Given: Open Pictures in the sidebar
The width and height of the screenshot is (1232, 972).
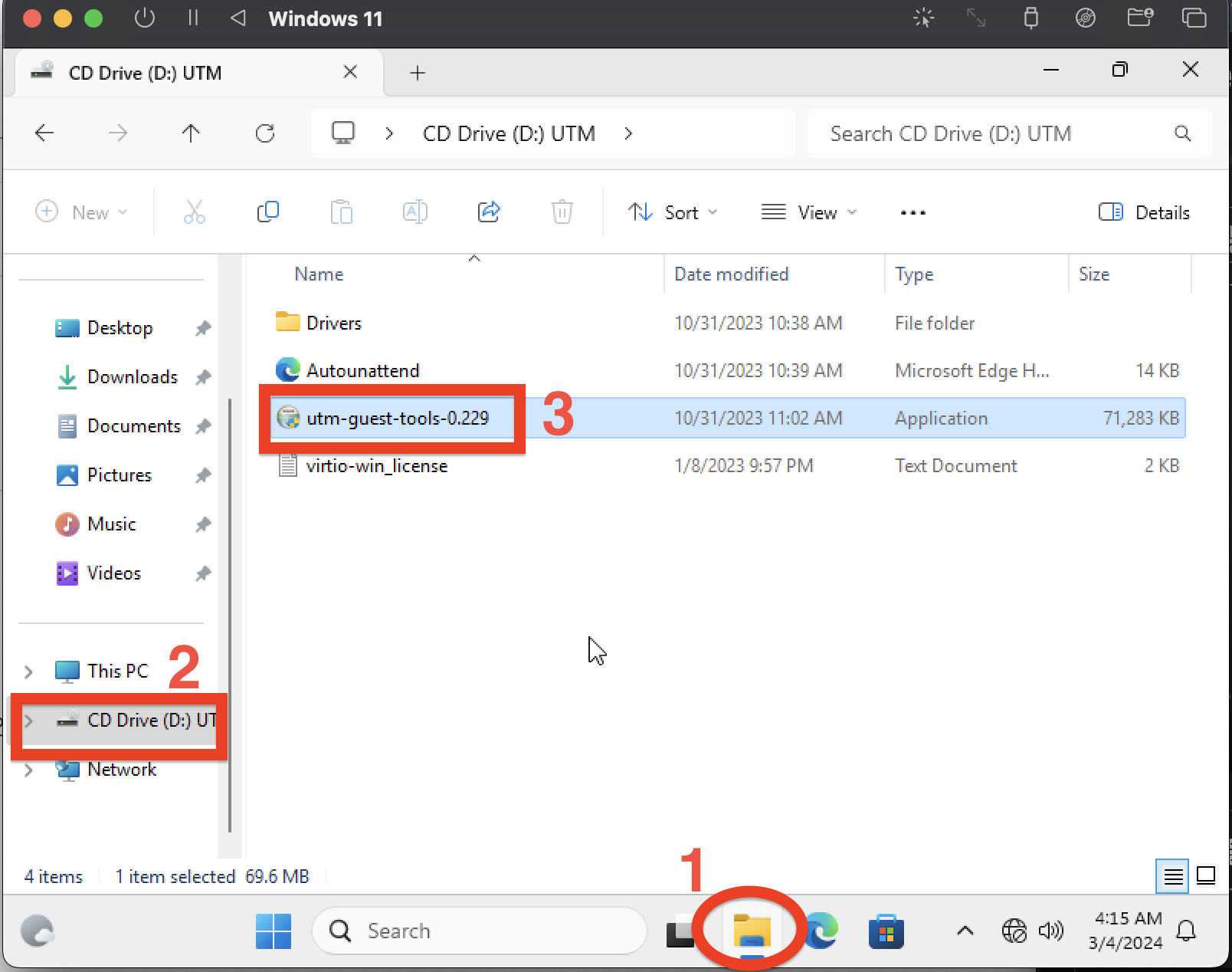Looking at the screenshot, I should tap(120, 475).
